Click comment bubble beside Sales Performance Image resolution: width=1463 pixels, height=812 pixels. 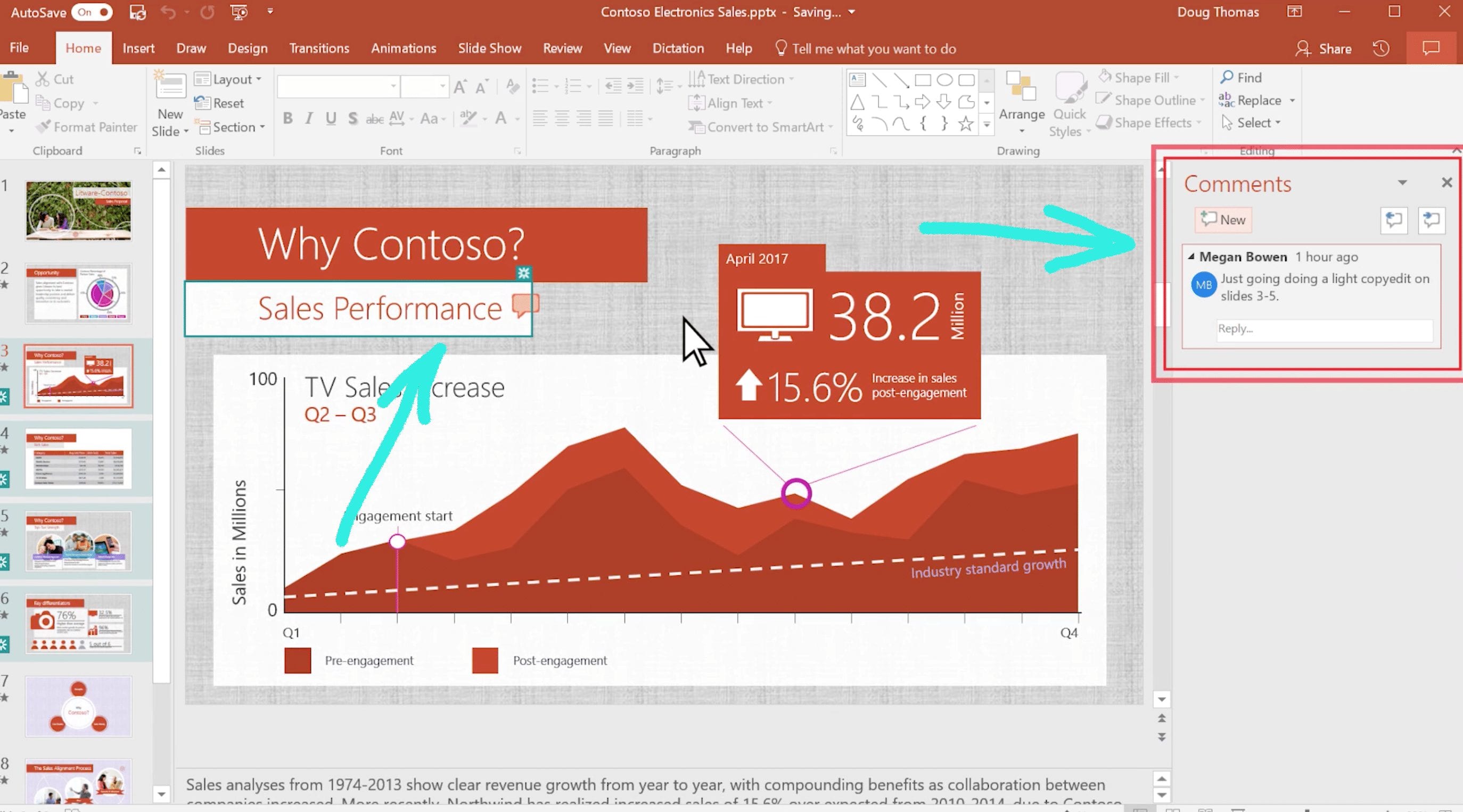pyautogui.click(x=525, y=306)
